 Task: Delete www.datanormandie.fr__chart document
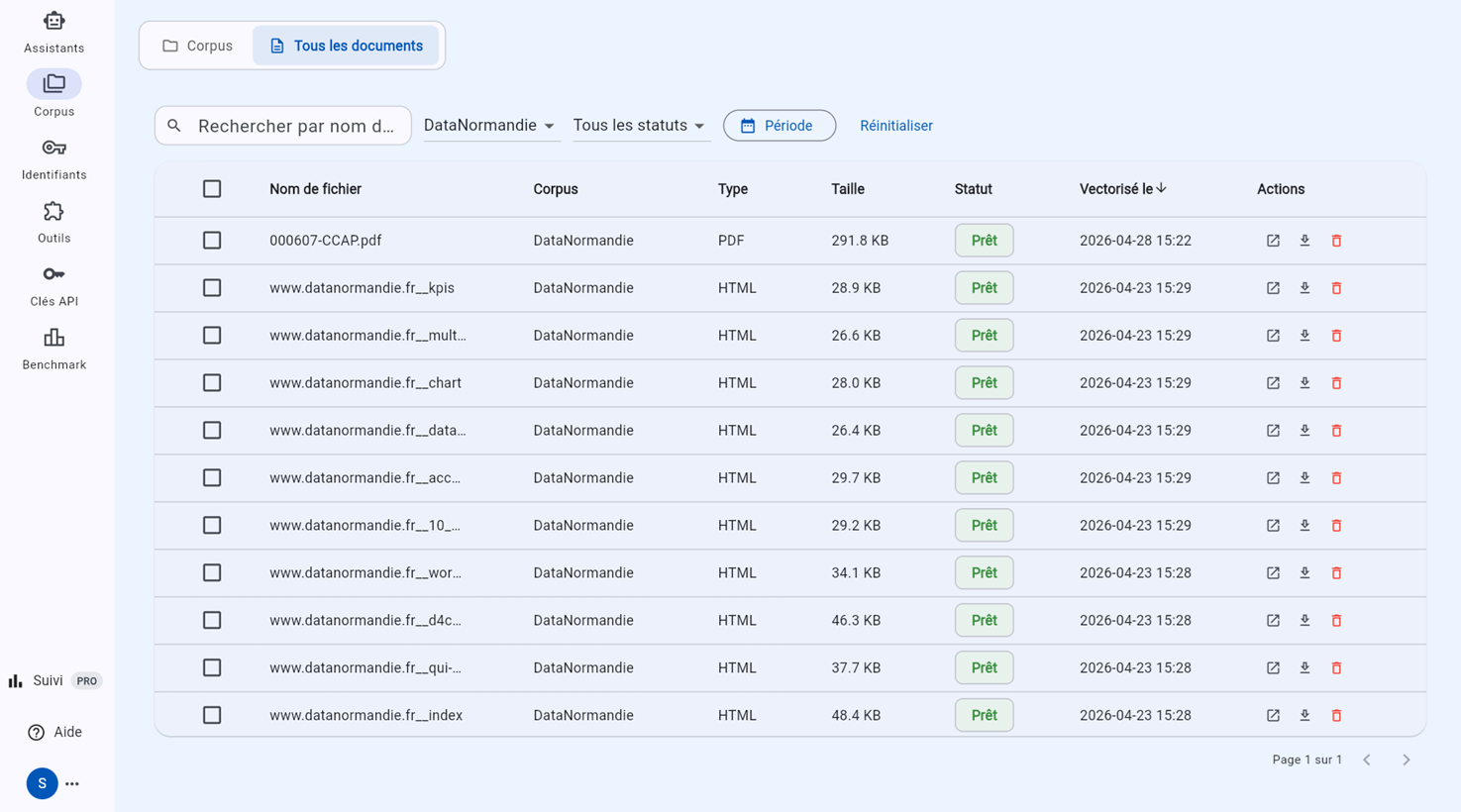pos(1336,383)
